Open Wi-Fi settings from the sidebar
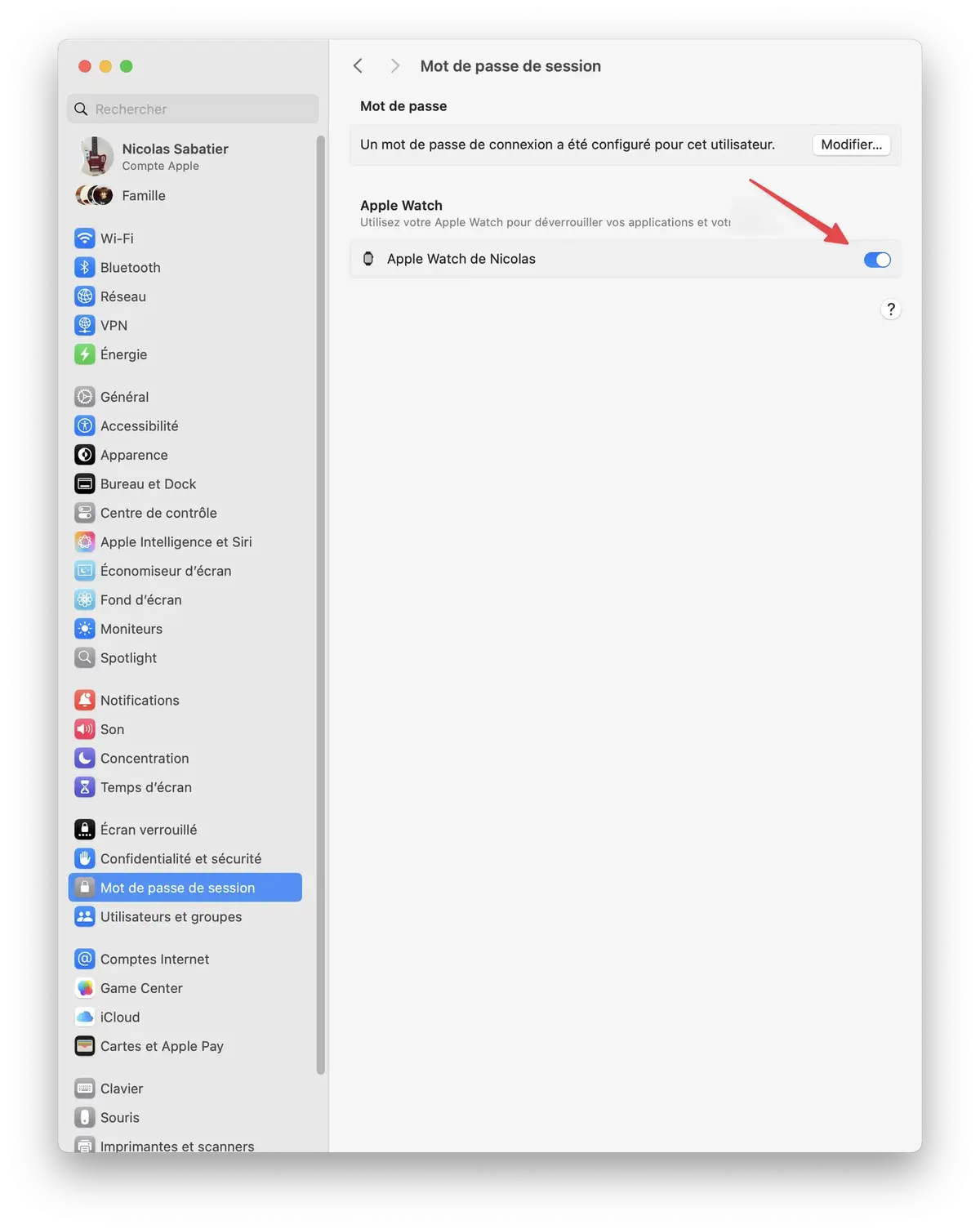Image resolution: width=980 pixels, height=1229 pixels. click(x=116, y=238)
